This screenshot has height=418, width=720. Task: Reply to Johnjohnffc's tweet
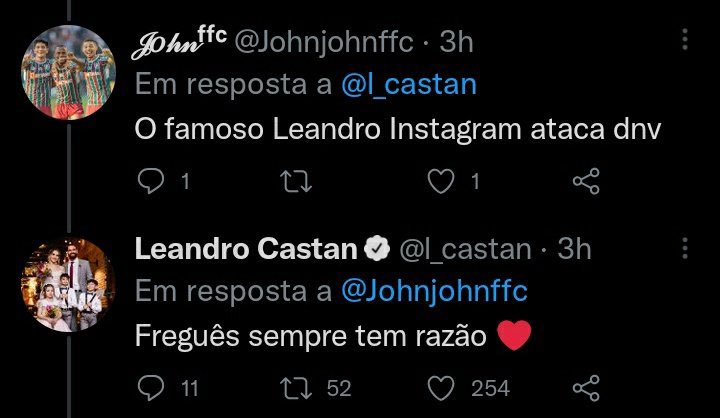[149, 181]
